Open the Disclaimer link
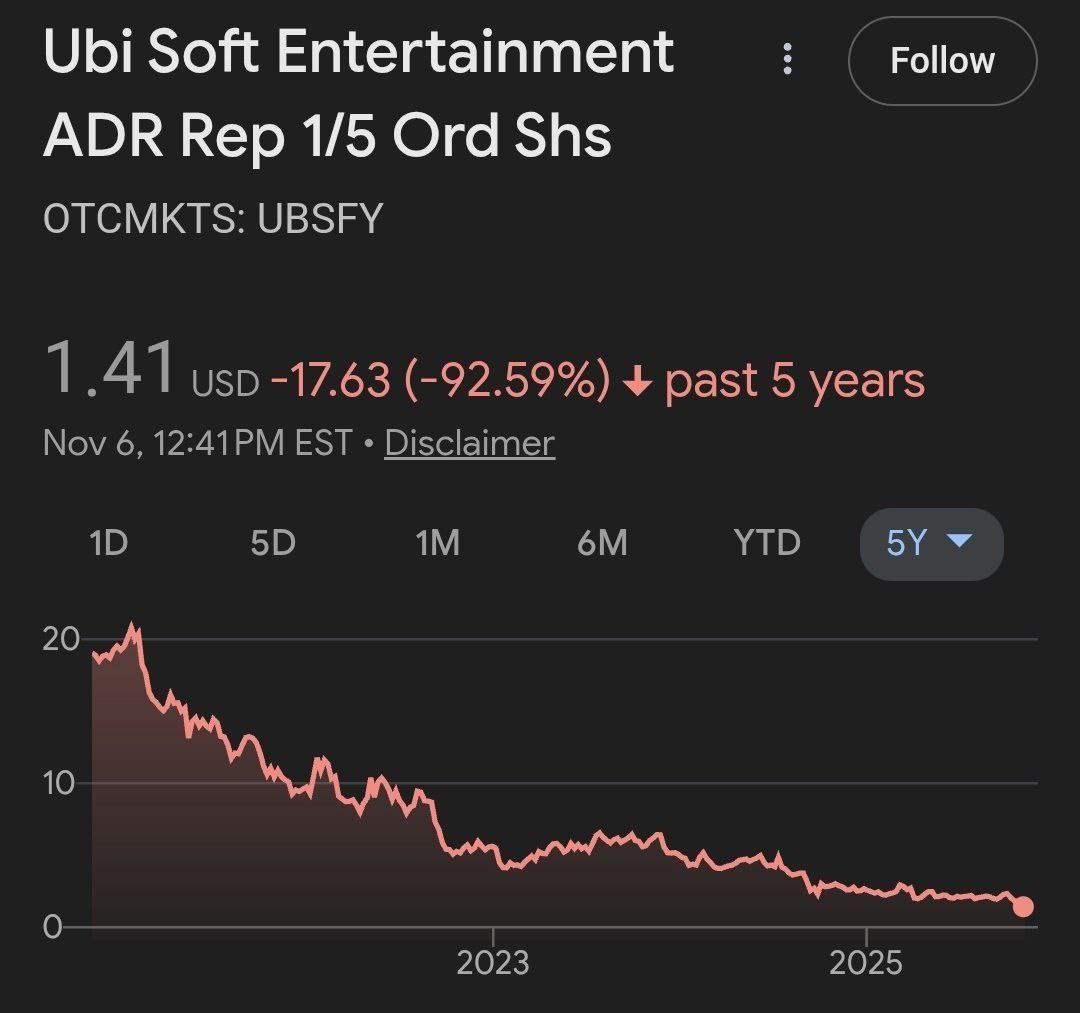 tap(469, 442)
